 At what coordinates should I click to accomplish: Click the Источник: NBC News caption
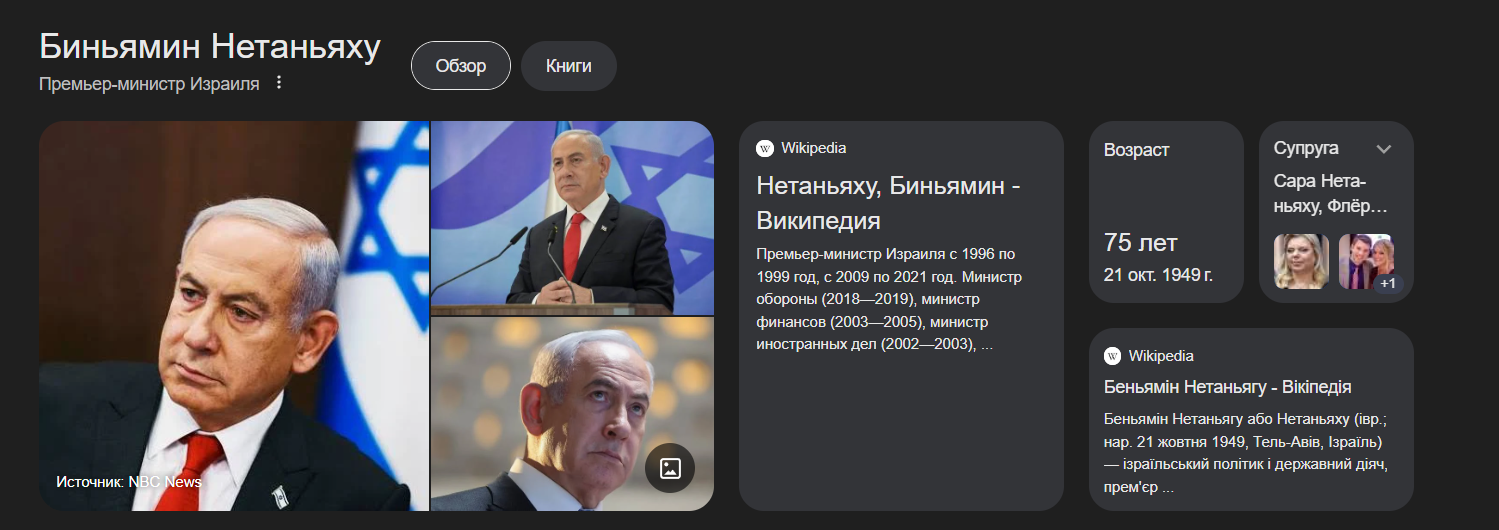pyautogui.click(x=129, y=482)
